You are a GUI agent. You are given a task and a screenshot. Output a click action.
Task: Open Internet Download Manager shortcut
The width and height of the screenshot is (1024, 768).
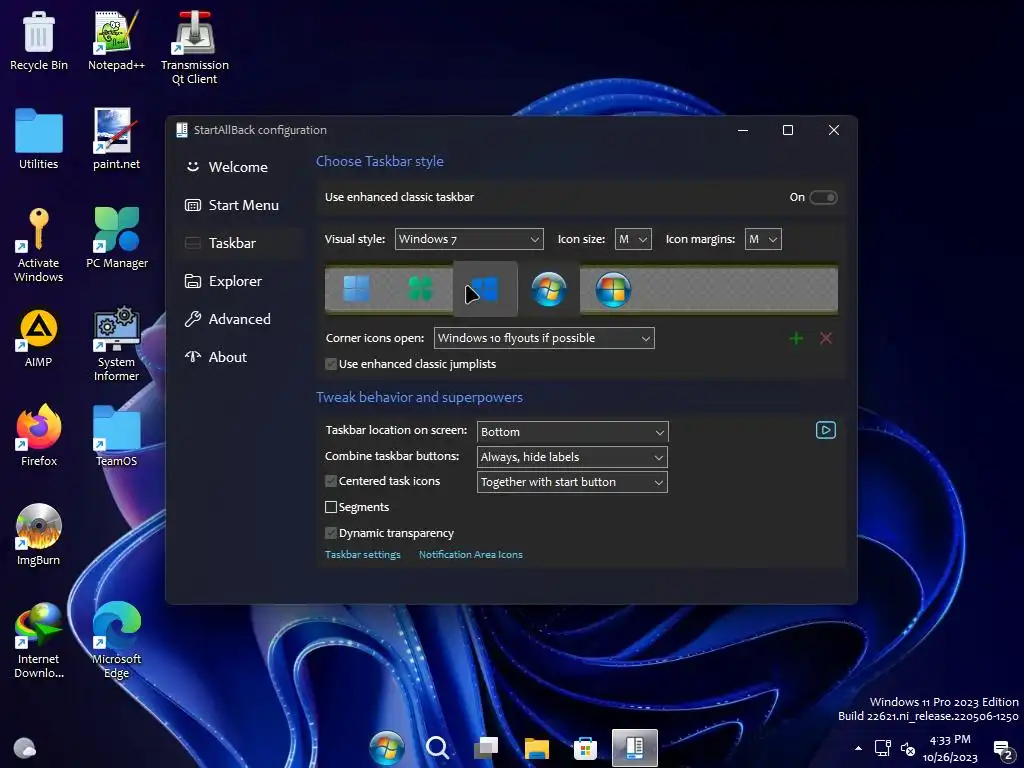click(39, 641)
